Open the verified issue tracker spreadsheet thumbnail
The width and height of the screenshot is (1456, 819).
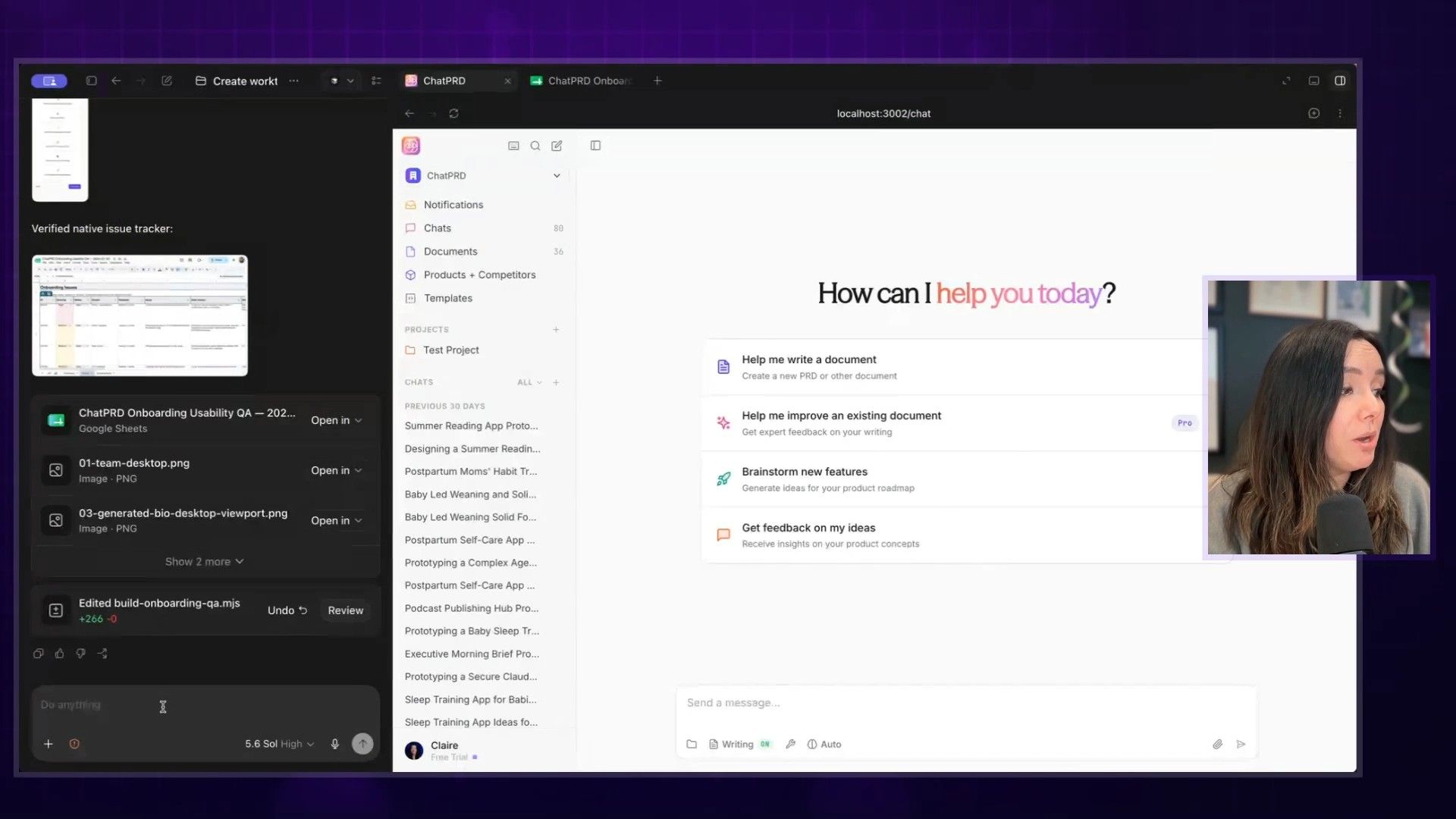(140, 315)
